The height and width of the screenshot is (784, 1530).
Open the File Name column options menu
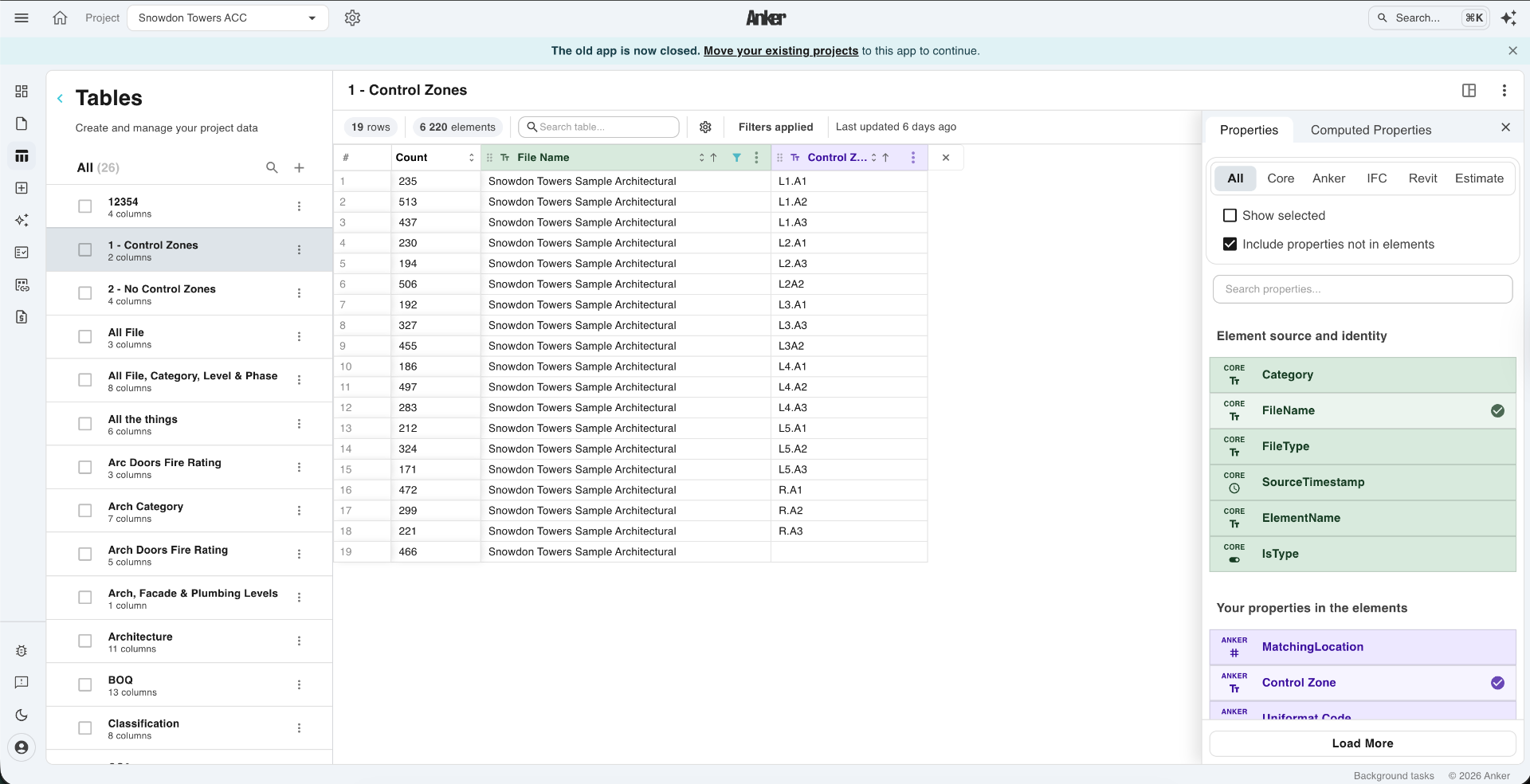pyautogui.click(x=756, y=158)
